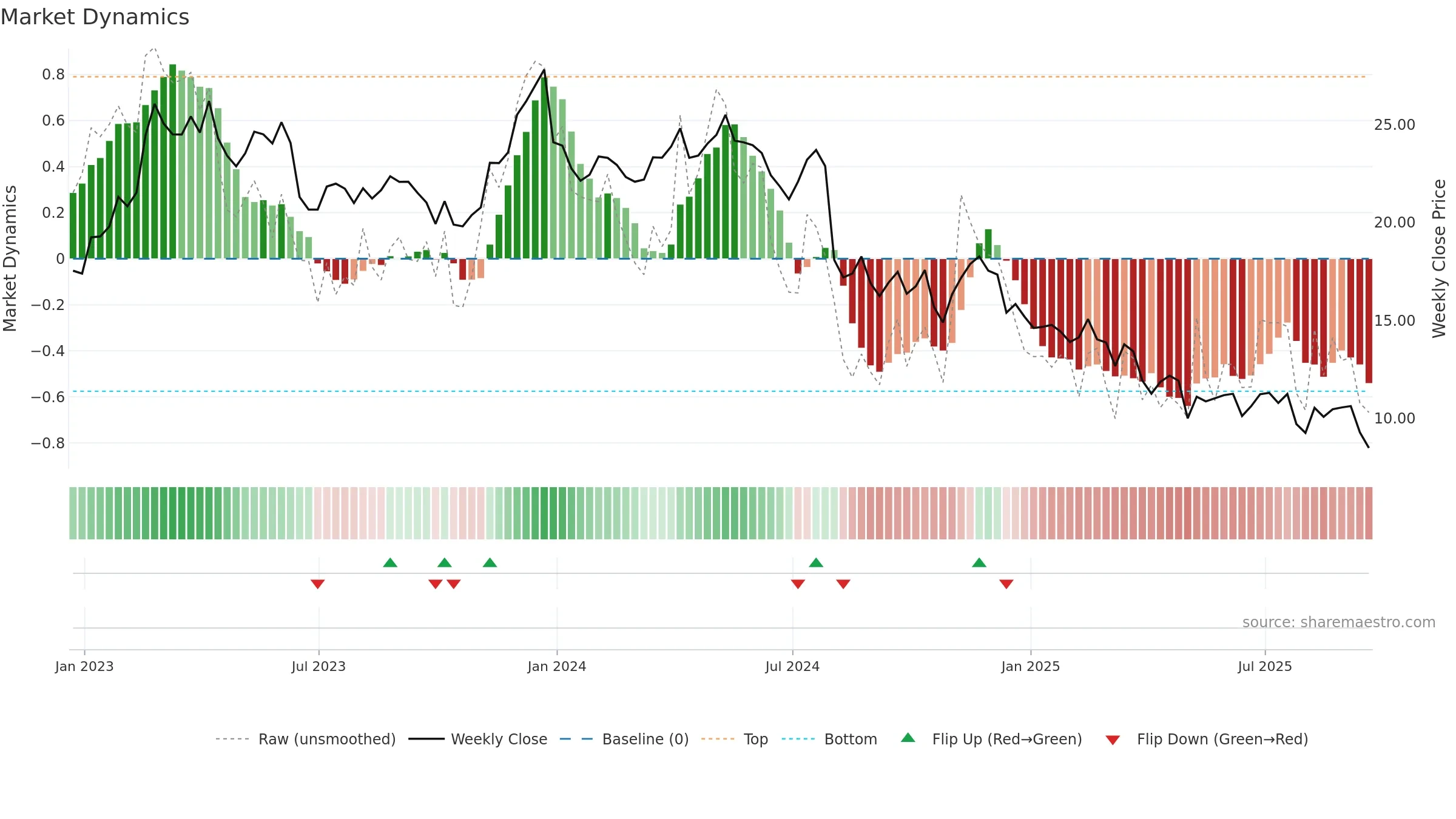Click the −0.8 left axis tick label

click(x=48, y=443)
